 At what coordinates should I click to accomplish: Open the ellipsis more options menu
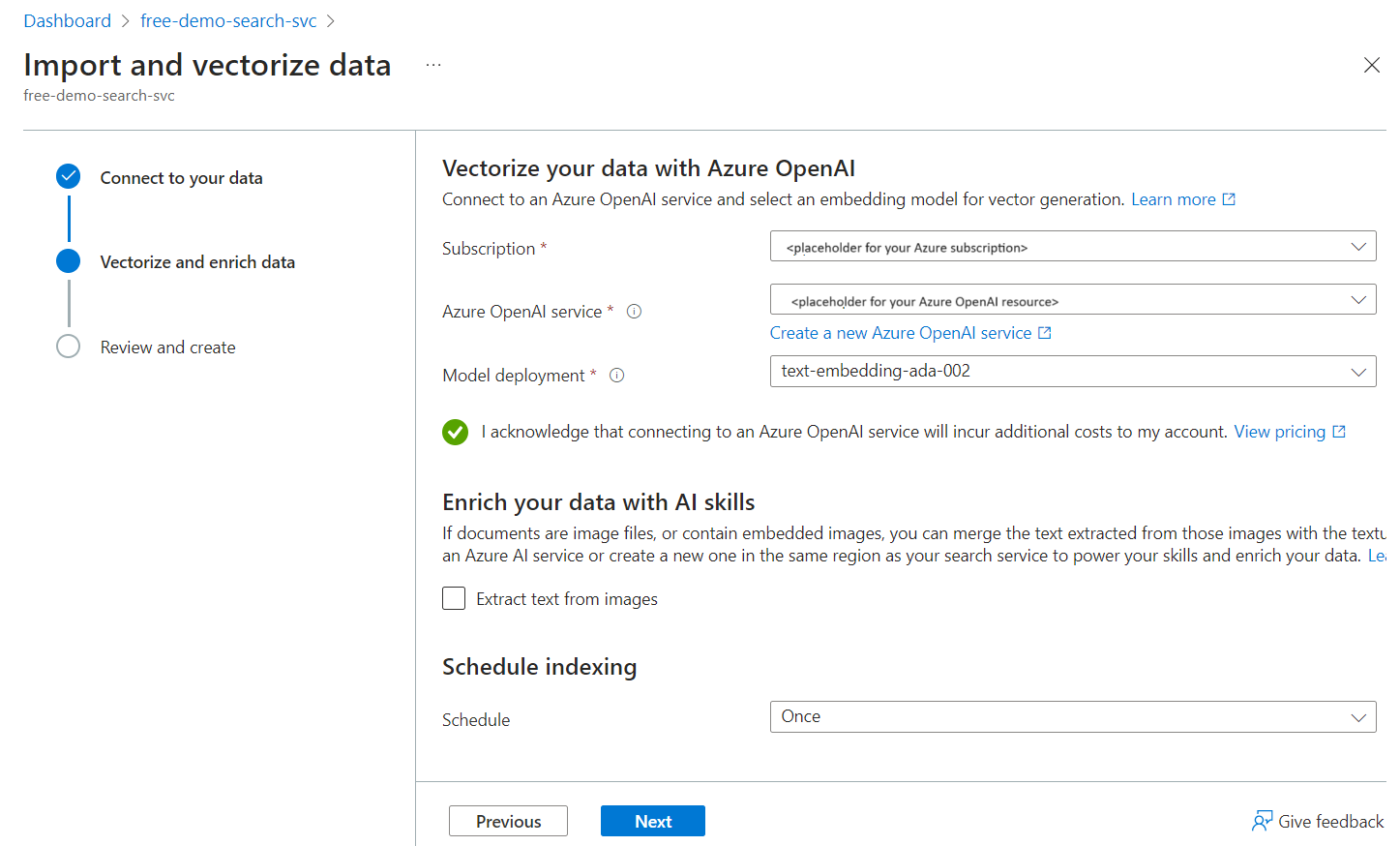pyautogui.click(x=433, y=65)
